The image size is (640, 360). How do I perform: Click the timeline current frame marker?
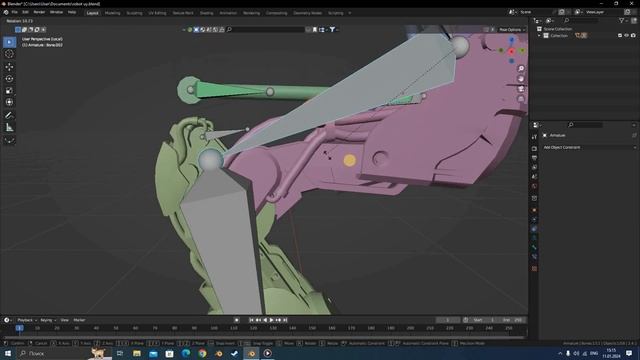point(19,328)
